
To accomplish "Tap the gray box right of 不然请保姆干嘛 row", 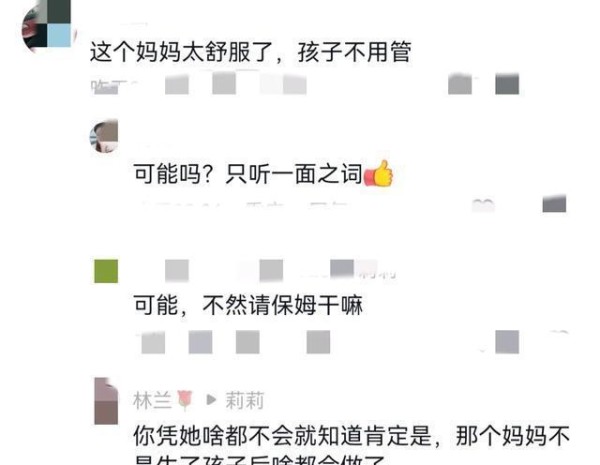I will click(507, 342).
